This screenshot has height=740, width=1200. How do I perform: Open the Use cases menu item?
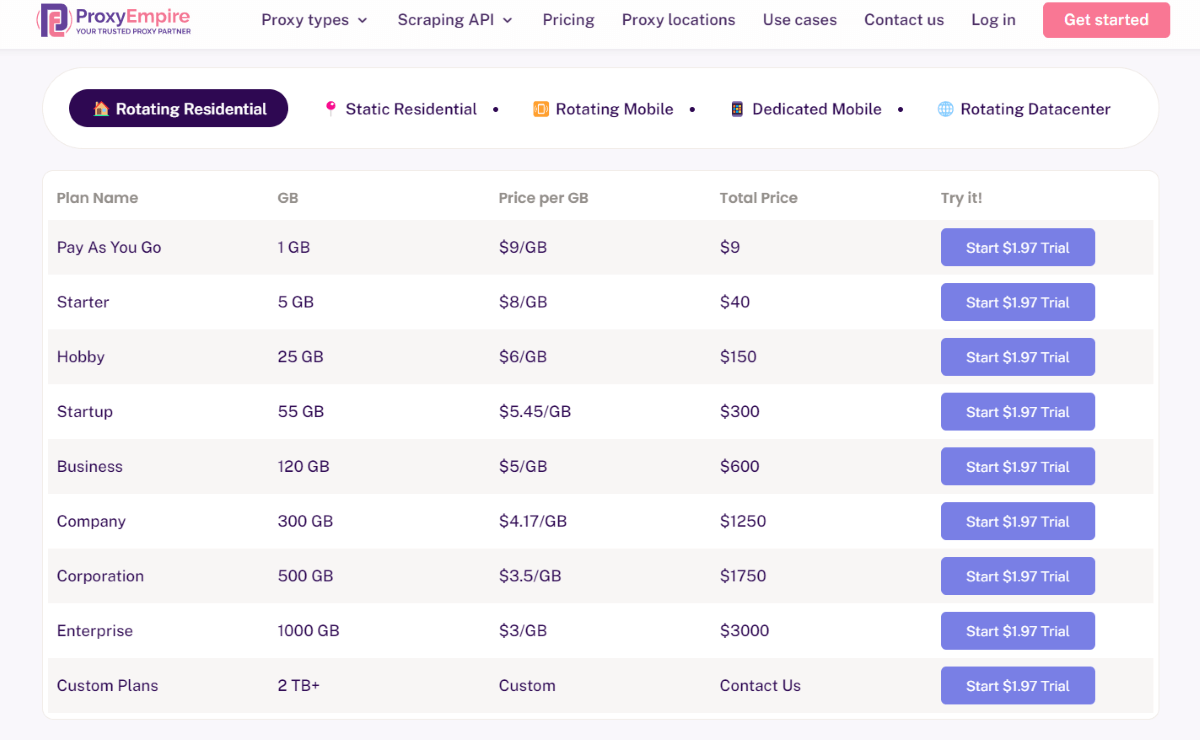799,19
